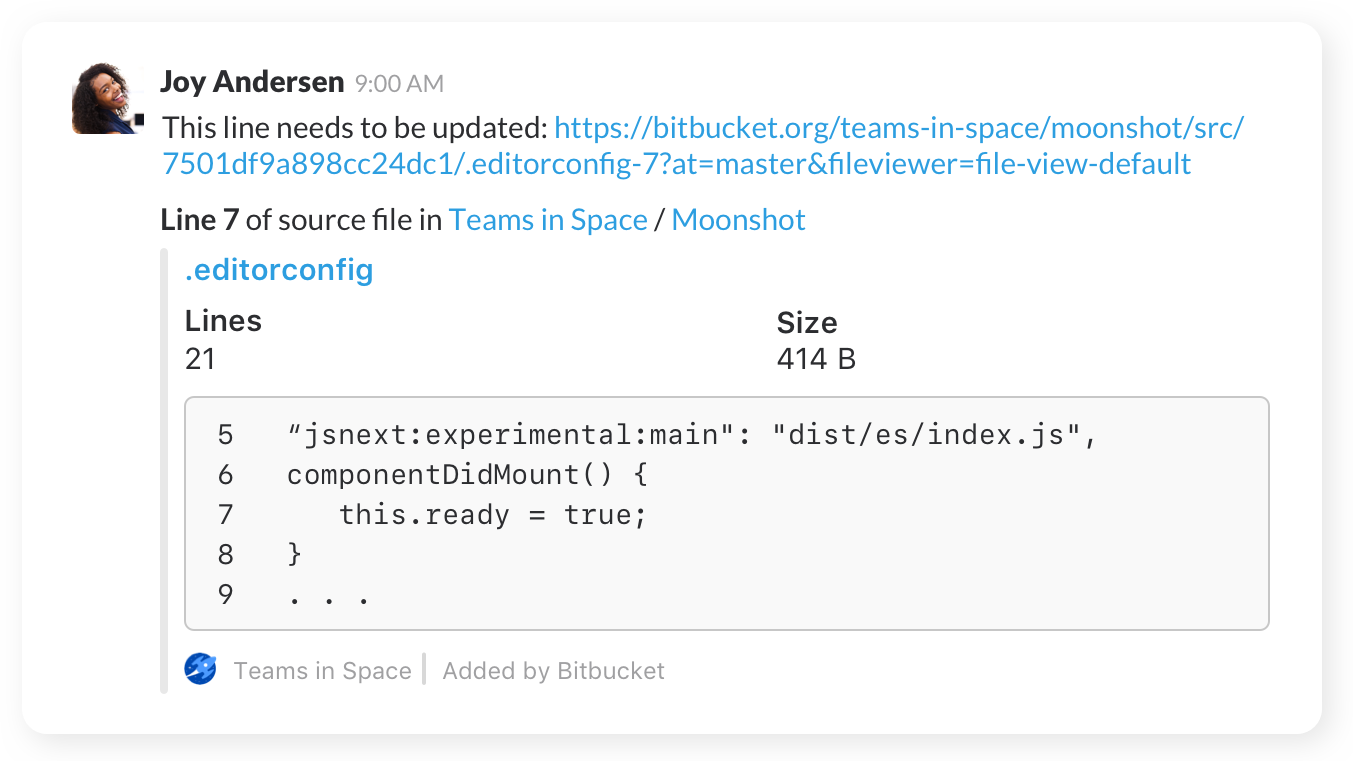The height and width of the screenshot is (761, 1353).
Task: Click the Teams in Space project link
Action: coord(547,219)
